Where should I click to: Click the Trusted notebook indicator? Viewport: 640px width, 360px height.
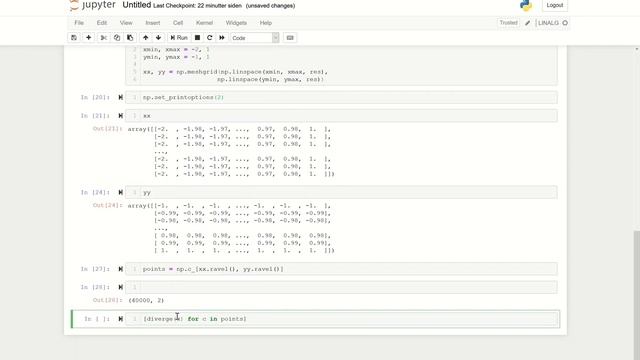pyautogui.click(x=508, y=23)
